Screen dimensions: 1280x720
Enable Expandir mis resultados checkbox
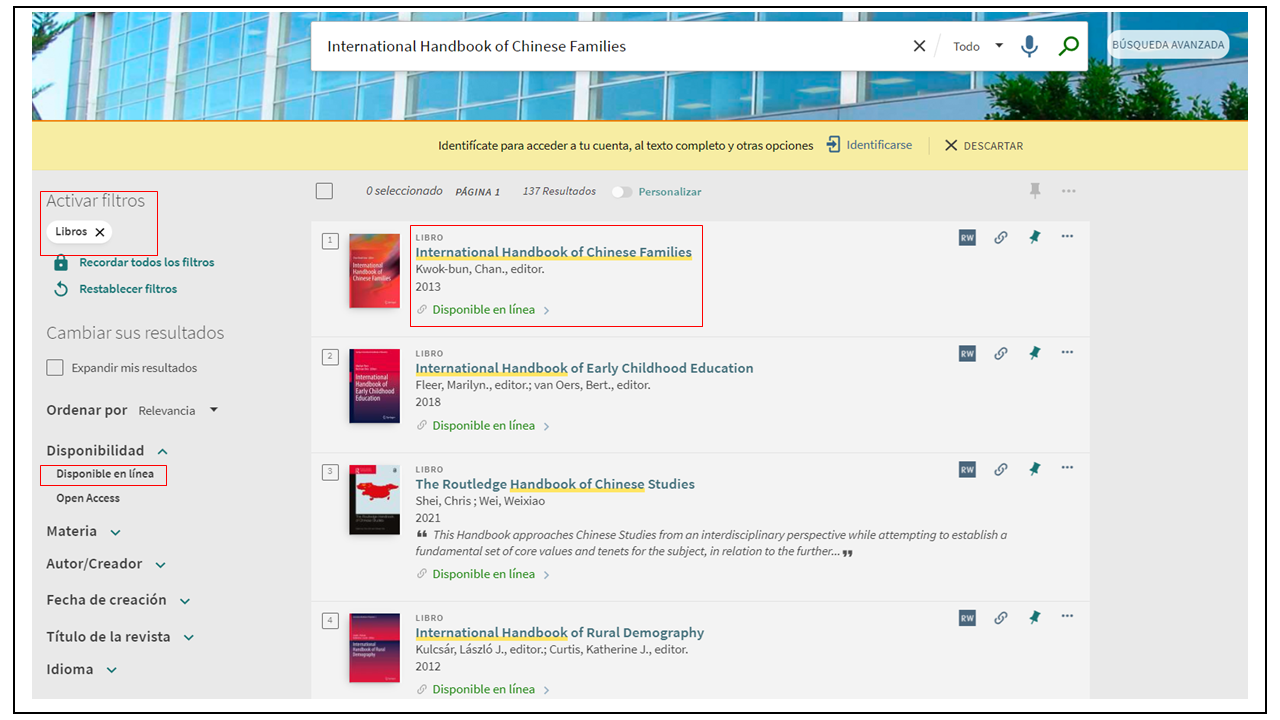click(x=55, y=368)
